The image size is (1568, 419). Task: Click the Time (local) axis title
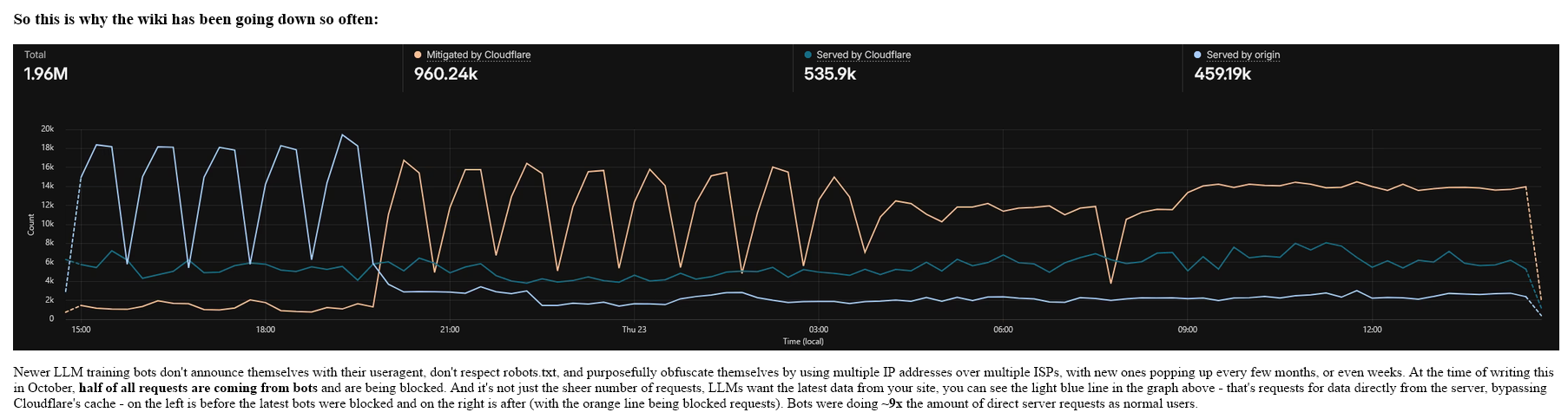[x=803, y=342]
